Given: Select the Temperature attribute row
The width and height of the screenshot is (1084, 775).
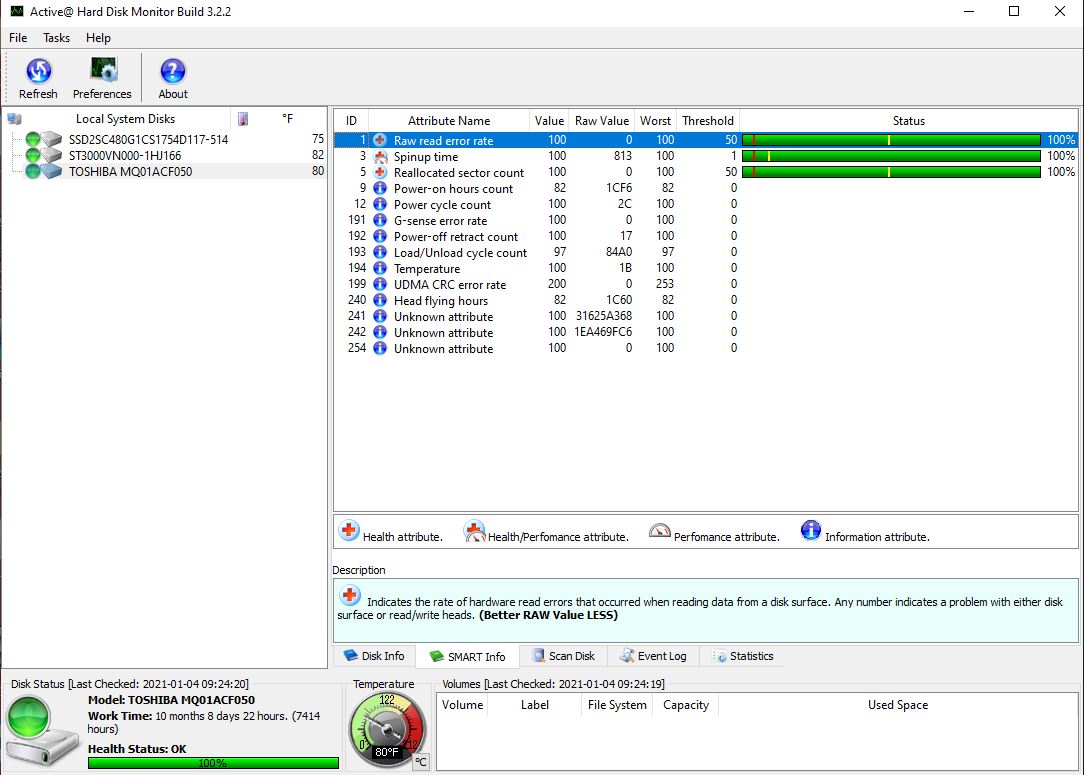Looking at the screenshot, I should [427, 269].
